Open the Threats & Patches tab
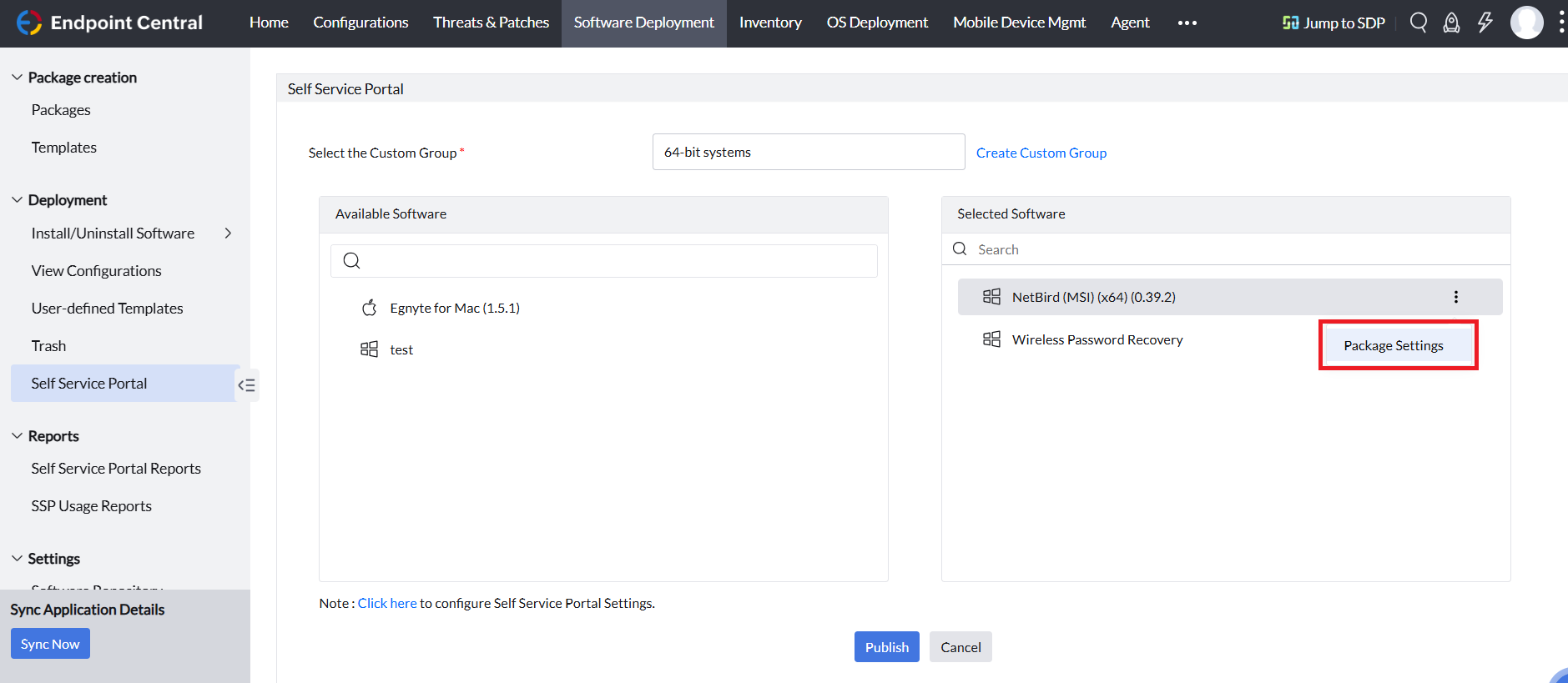 [x=491, y=23]
